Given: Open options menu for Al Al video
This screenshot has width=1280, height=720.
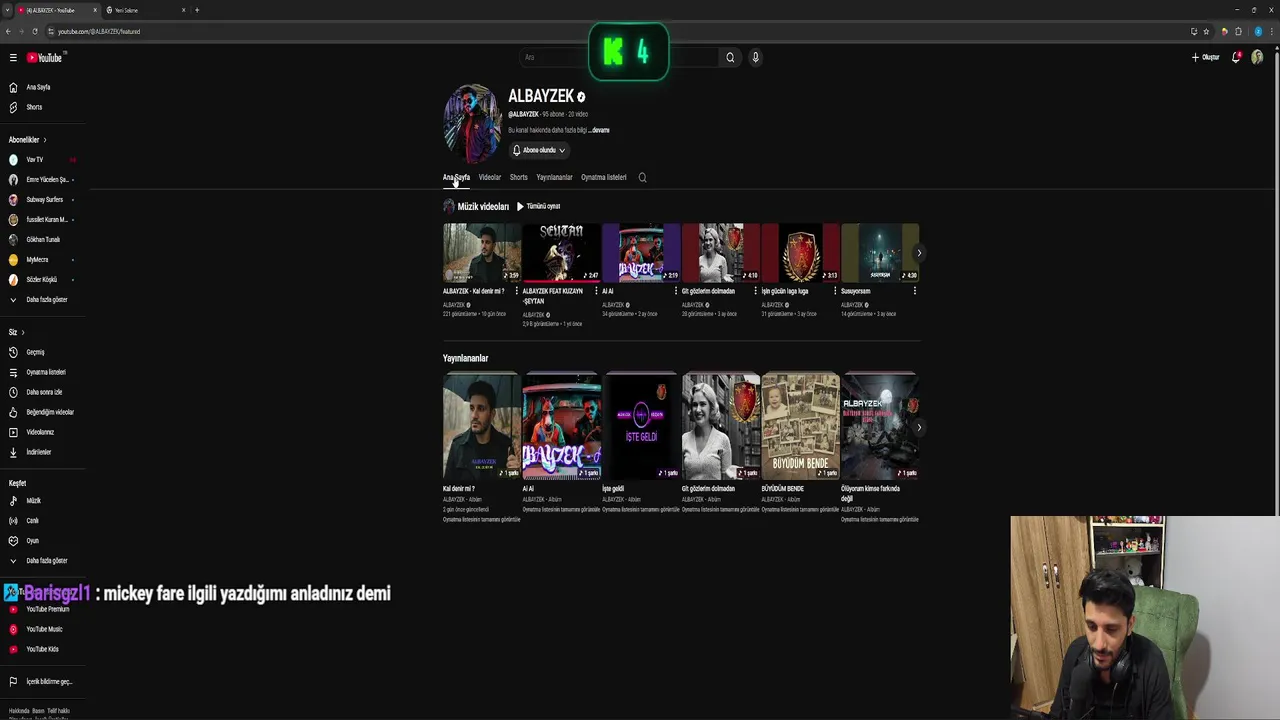Looking at the screenshot, I should tap(675, 291).
